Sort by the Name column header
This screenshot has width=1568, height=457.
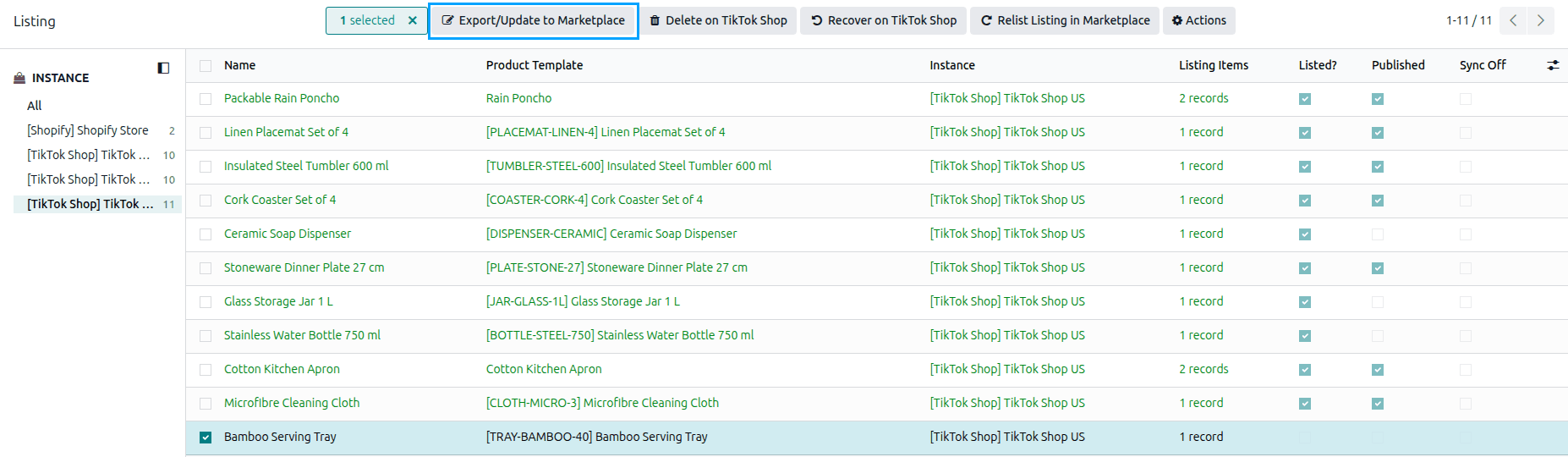coord(239,65)
